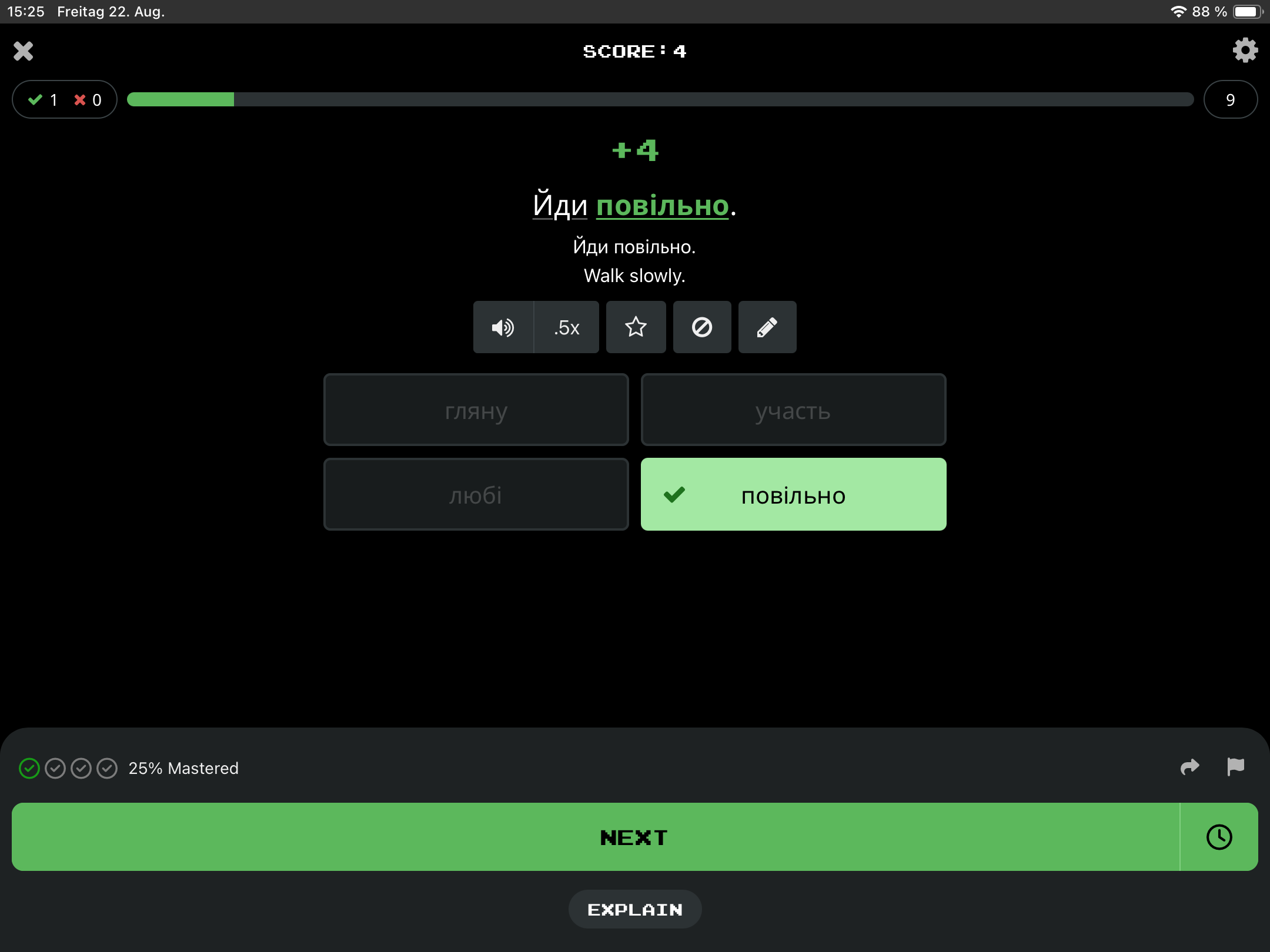1270x952 pixels.
Task: Open settings via the gear icon
Action: pos(1245,51)
